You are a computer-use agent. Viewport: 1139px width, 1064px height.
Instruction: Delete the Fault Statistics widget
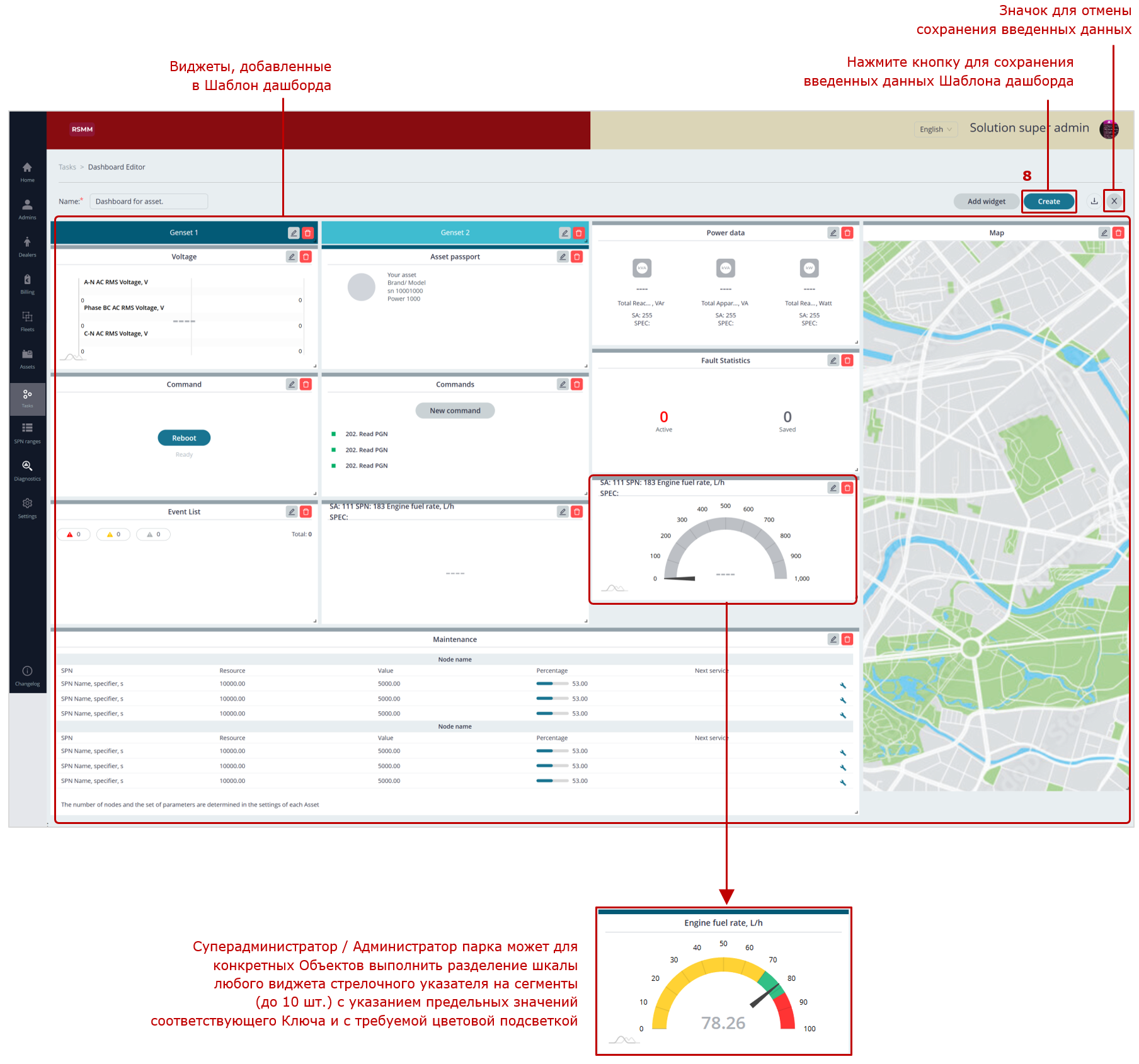coord(847,361)
